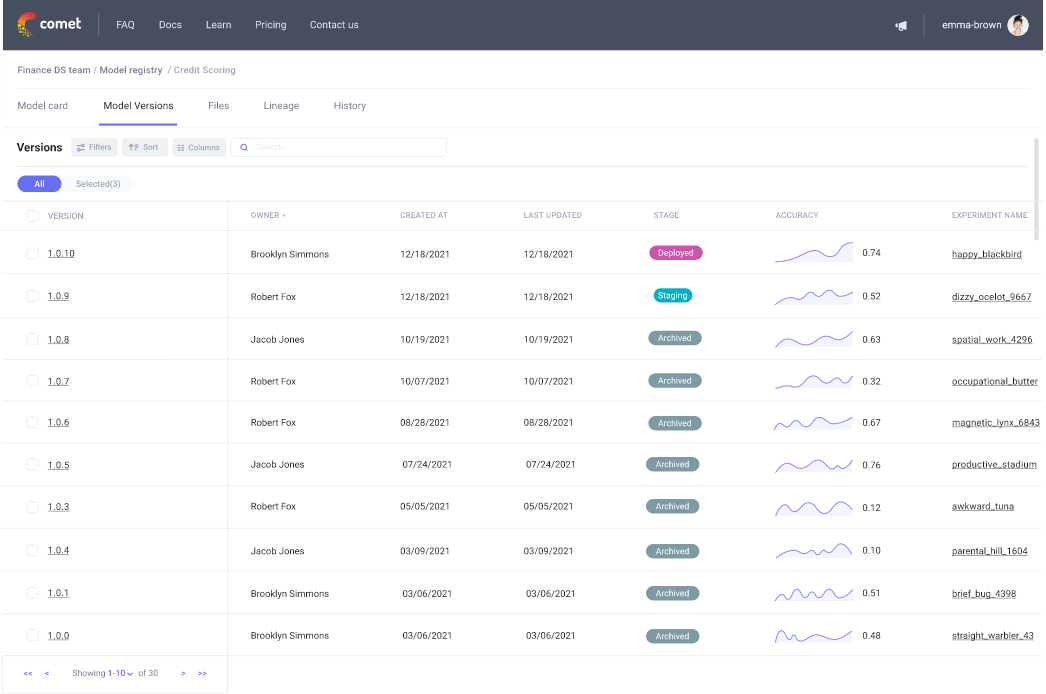
Task: Select the checkbox for version 1.0.10
Action: pos(33,254)
